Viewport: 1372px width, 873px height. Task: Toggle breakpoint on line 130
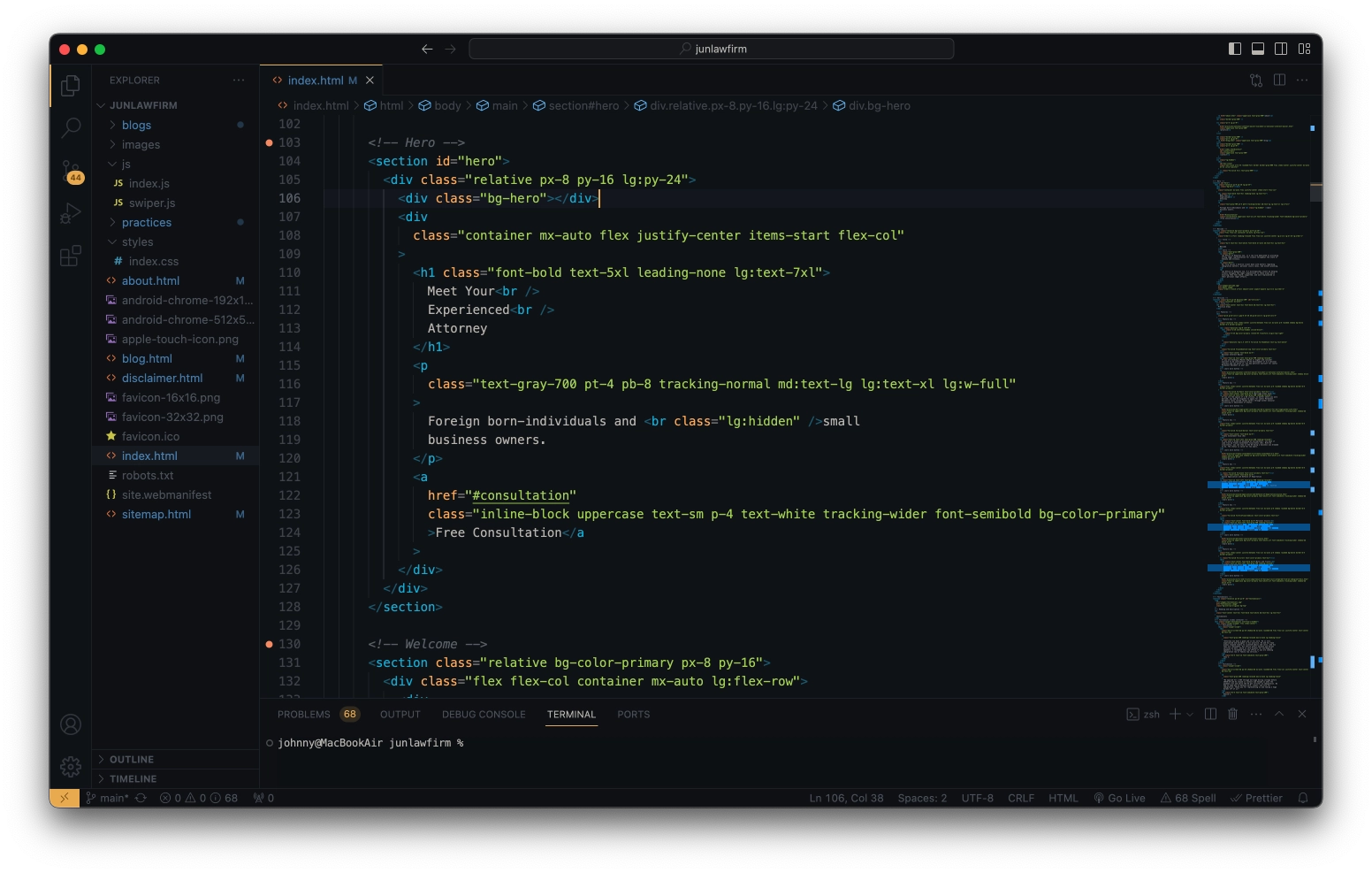tap(269, 644)
